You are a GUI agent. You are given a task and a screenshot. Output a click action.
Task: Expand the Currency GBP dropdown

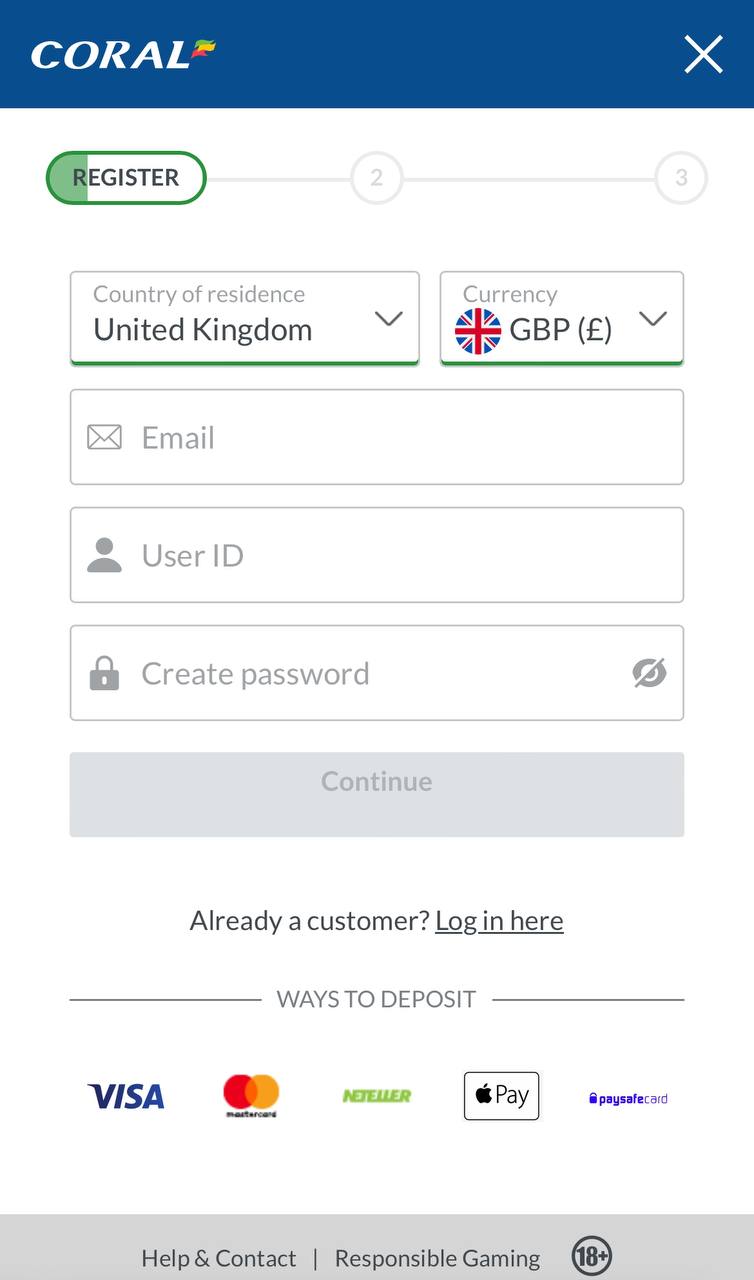[x=562, y=318]
